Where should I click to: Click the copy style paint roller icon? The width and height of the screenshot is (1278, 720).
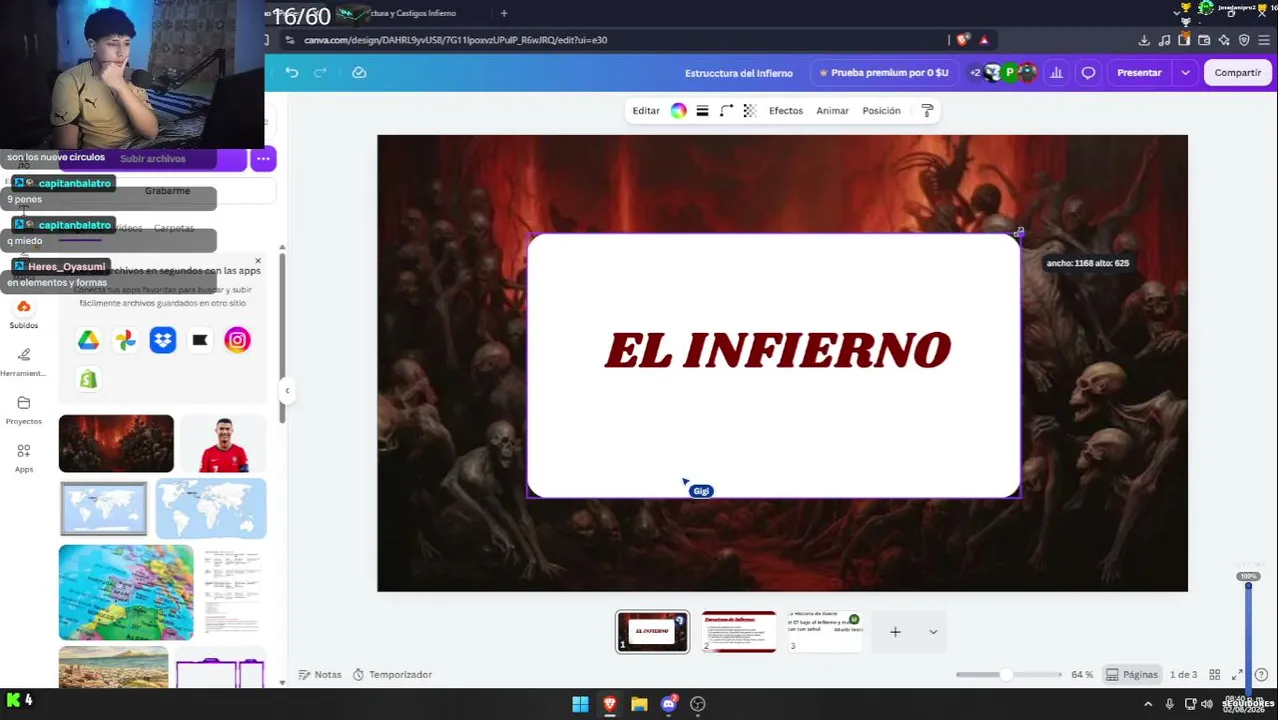coord(927,111)
